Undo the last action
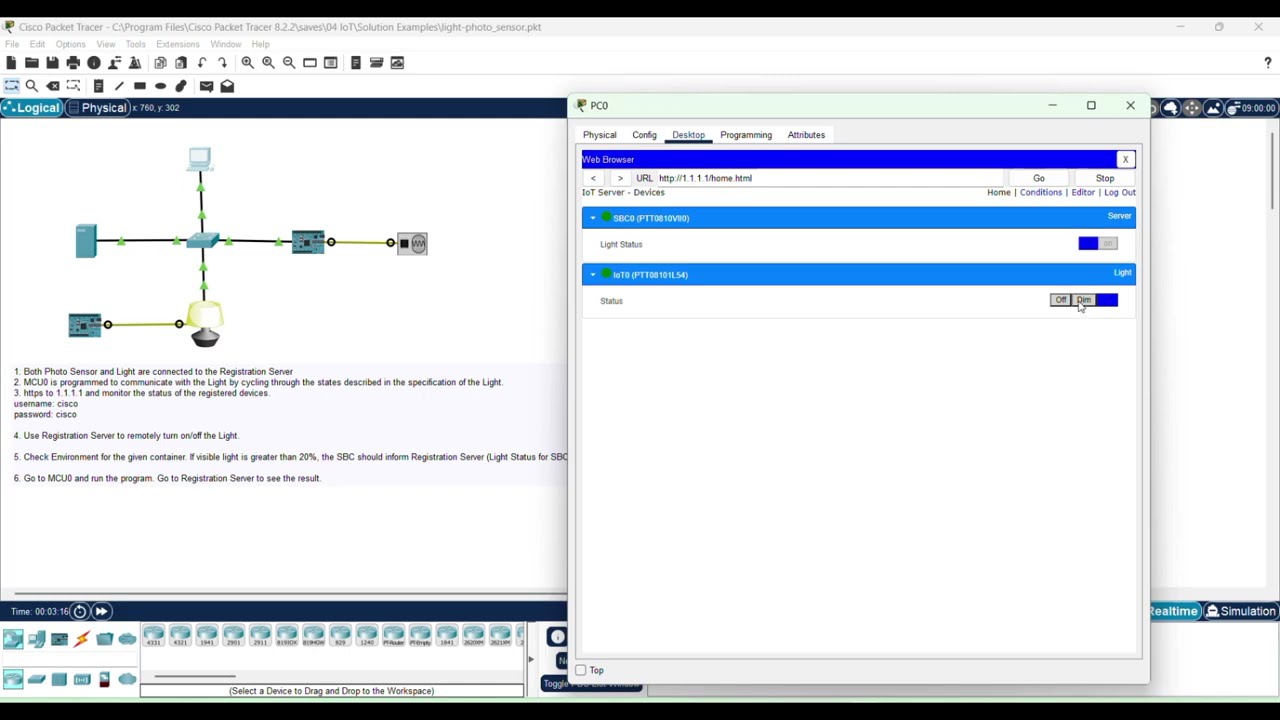Image resolution: width=1280 pixels, height=720 pixels. (x=202, y=63)
